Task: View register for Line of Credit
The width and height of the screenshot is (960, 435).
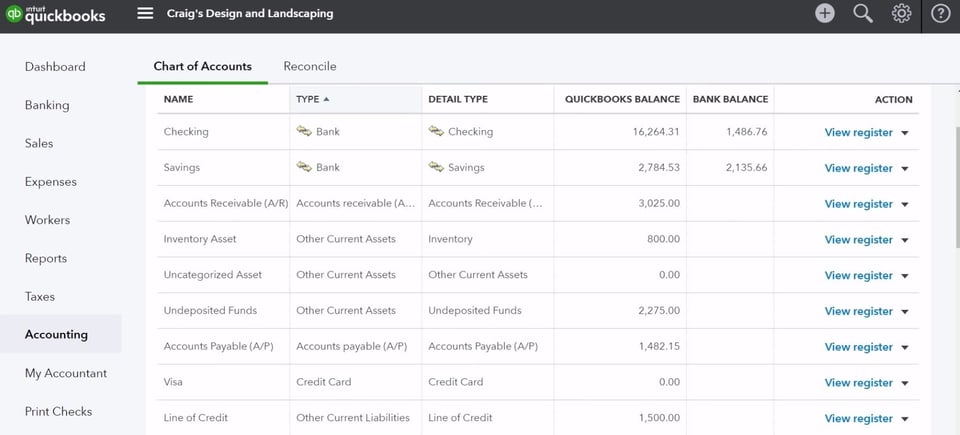Action: [x=858, y=418]
